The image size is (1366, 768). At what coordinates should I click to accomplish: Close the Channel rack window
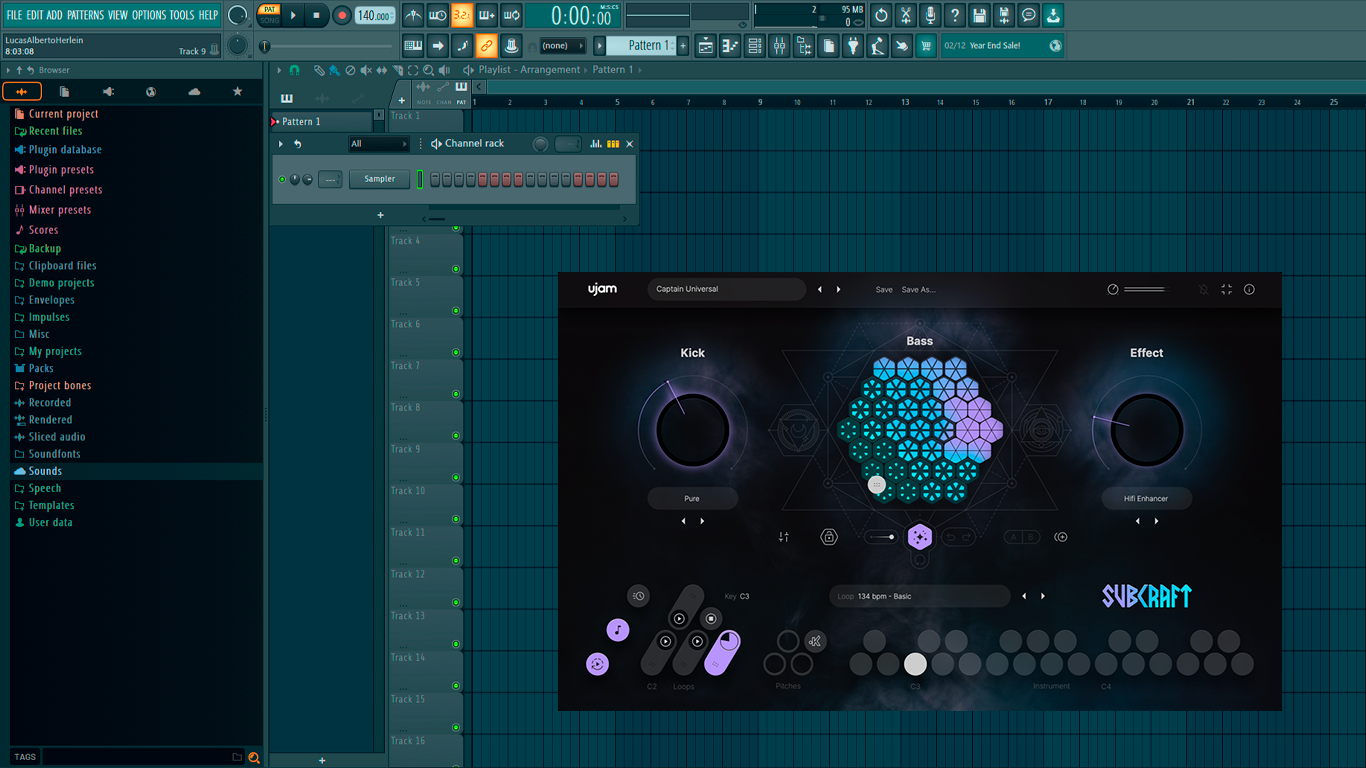[629, 144]
